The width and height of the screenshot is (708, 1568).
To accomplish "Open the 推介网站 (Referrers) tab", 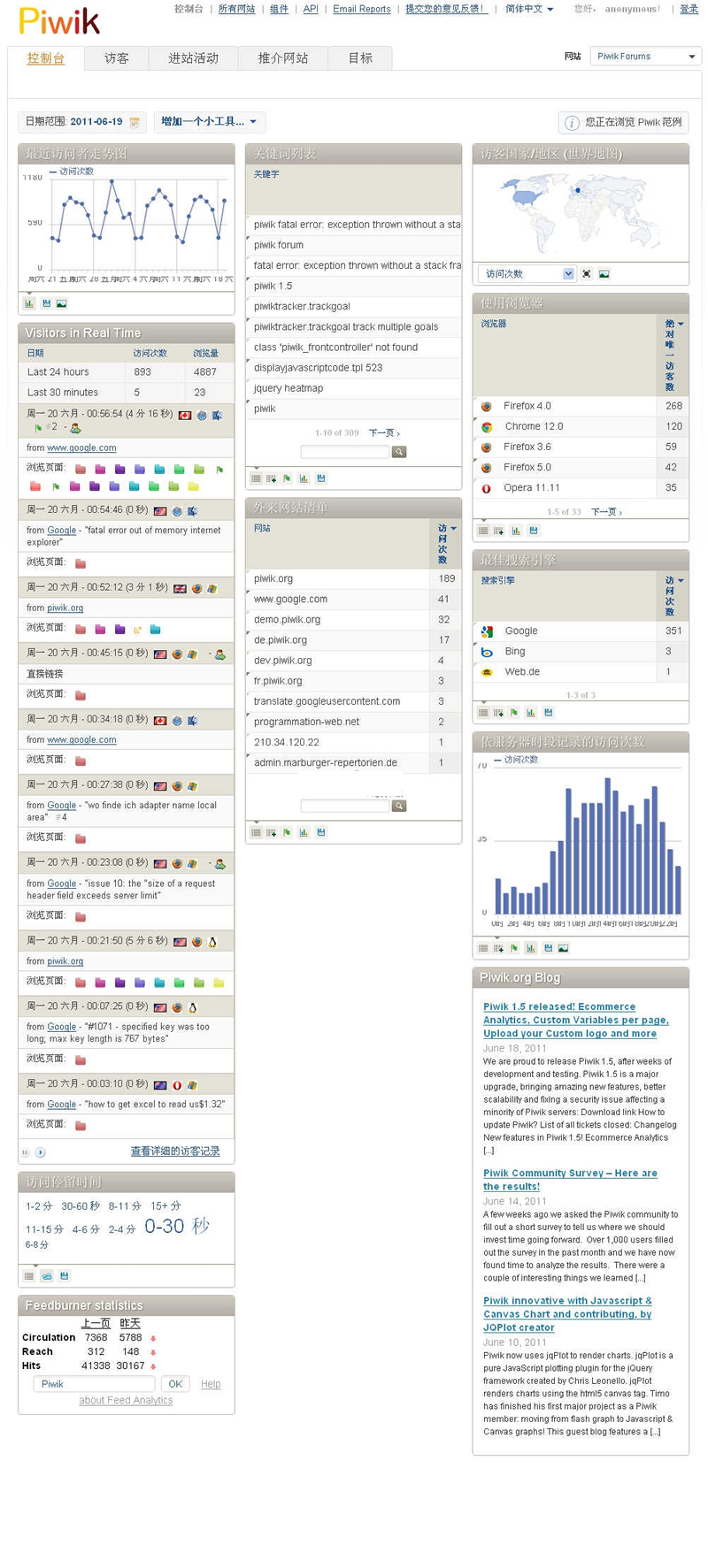I will coord(282,58).
